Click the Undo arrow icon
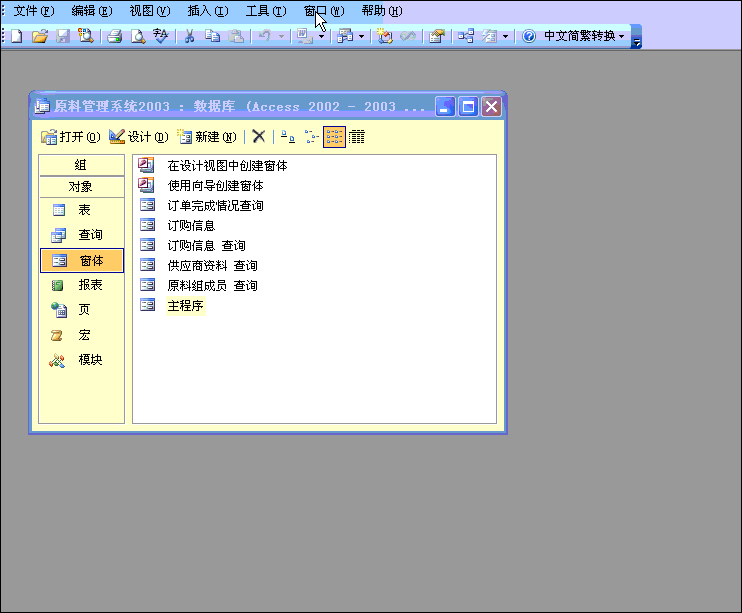Image resolution: width=742 pixels, height=613 pixels. click(265, 36)
